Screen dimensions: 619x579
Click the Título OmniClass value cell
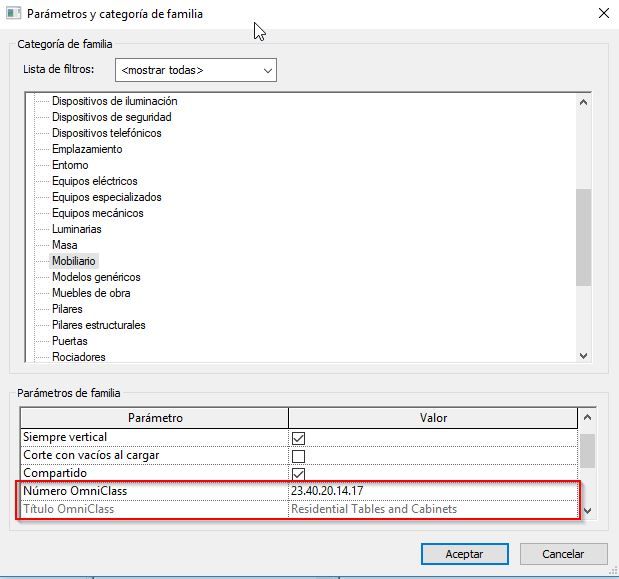pyautogui.click(x=433, y=509)
